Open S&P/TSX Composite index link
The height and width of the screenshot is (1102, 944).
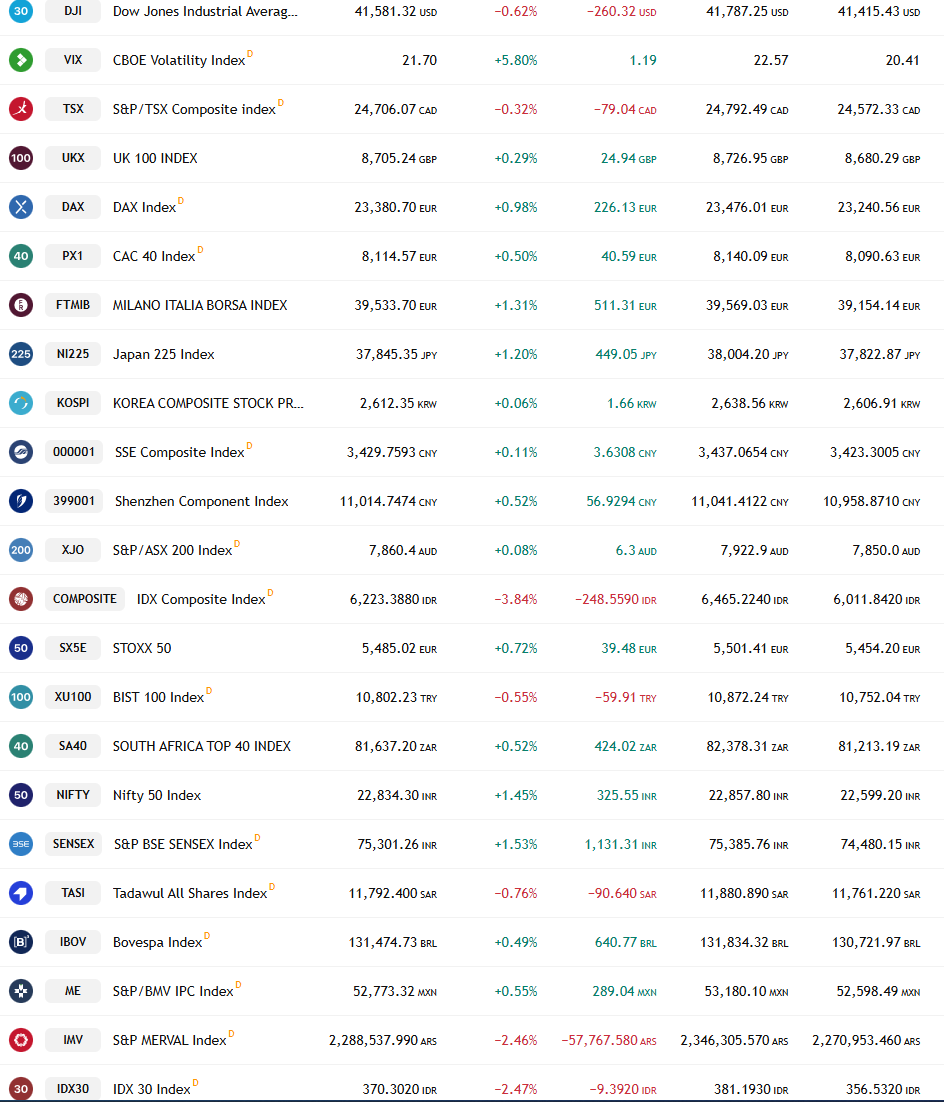click(x=194, y=110)
